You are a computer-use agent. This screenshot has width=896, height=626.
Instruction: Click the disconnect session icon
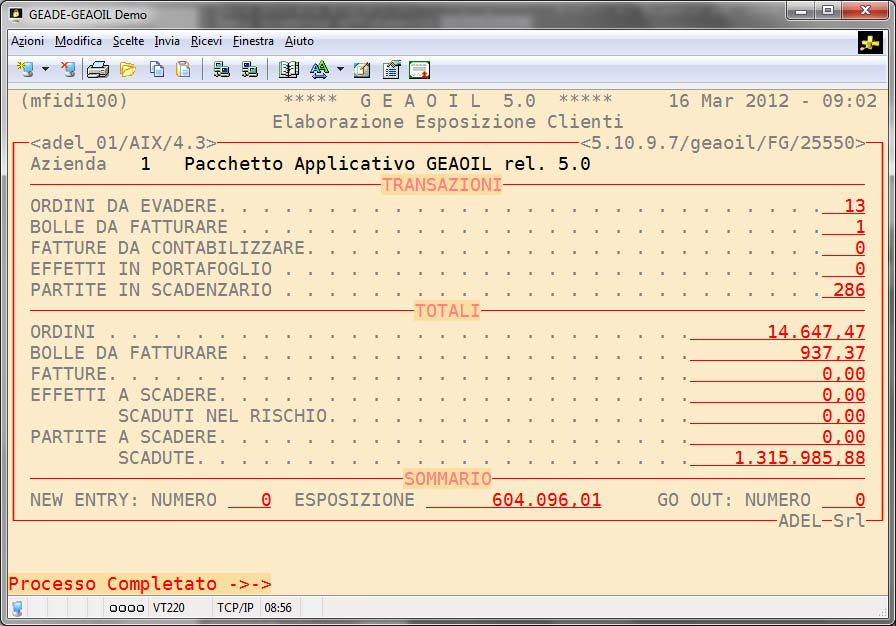tap(68, 70)
